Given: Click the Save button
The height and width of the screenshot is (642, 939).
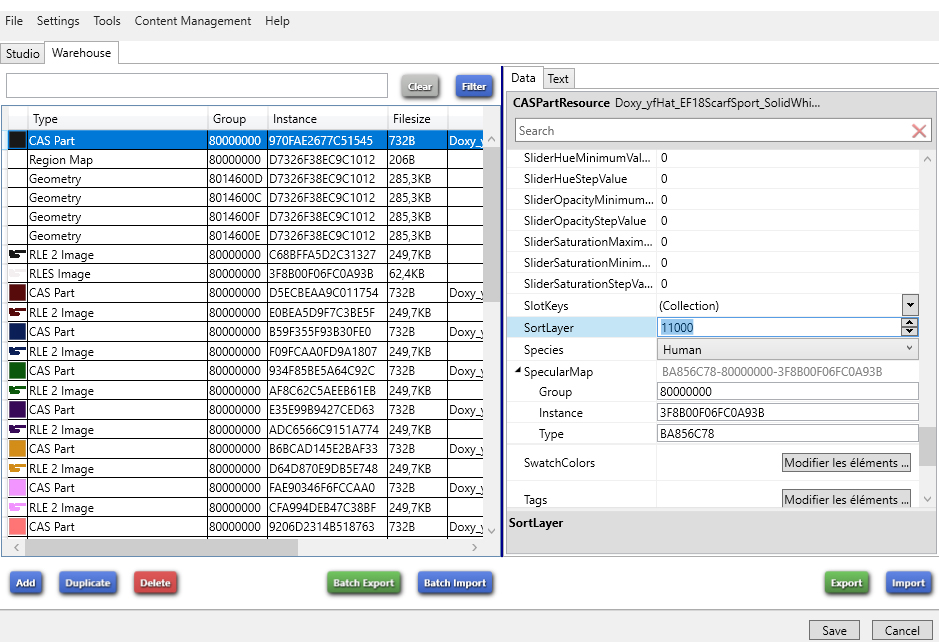Looking at the screenshot, I should pyautogui.click(x=834, y=631).
